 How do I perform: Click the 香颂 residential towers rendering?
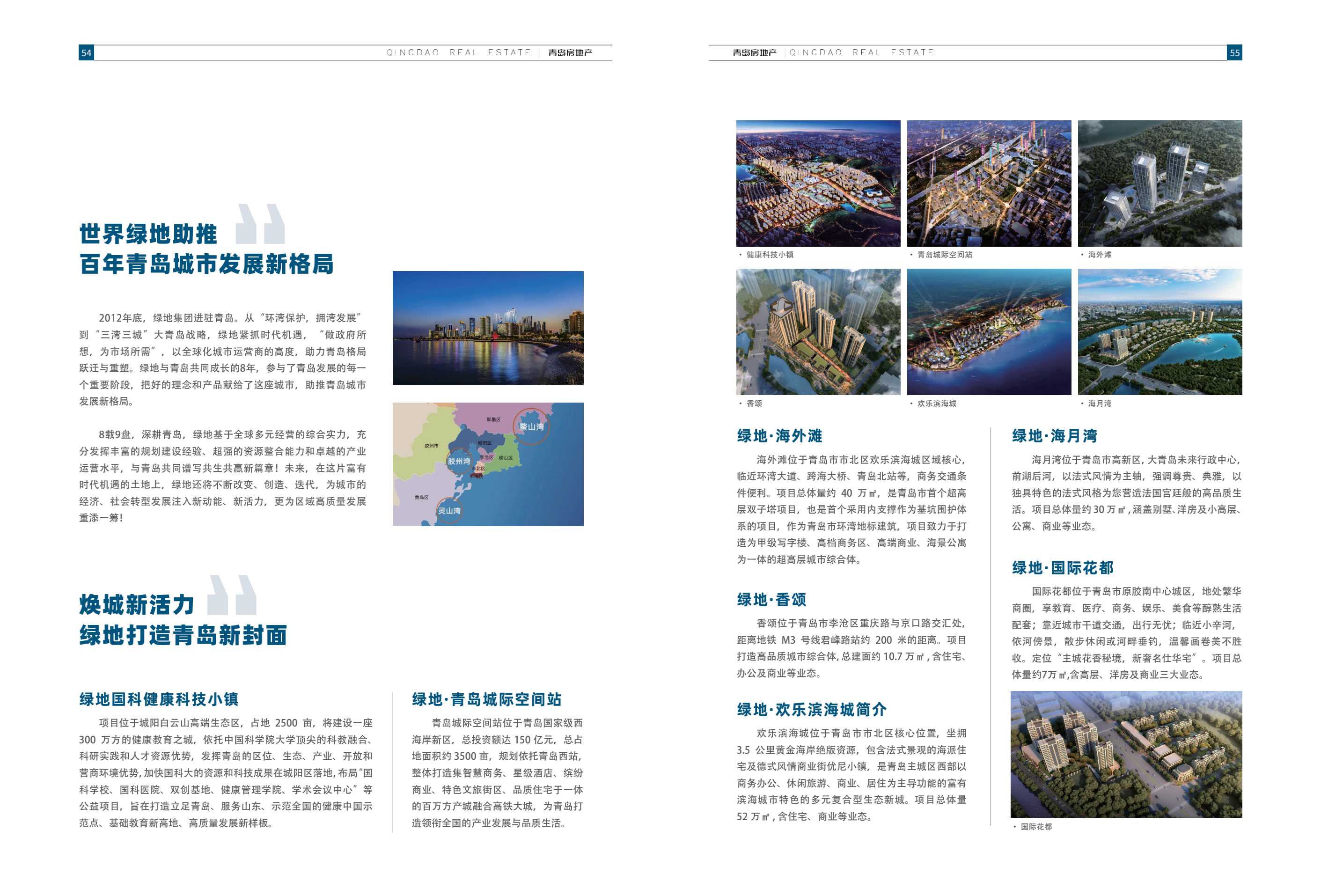(x=818, y=331)
